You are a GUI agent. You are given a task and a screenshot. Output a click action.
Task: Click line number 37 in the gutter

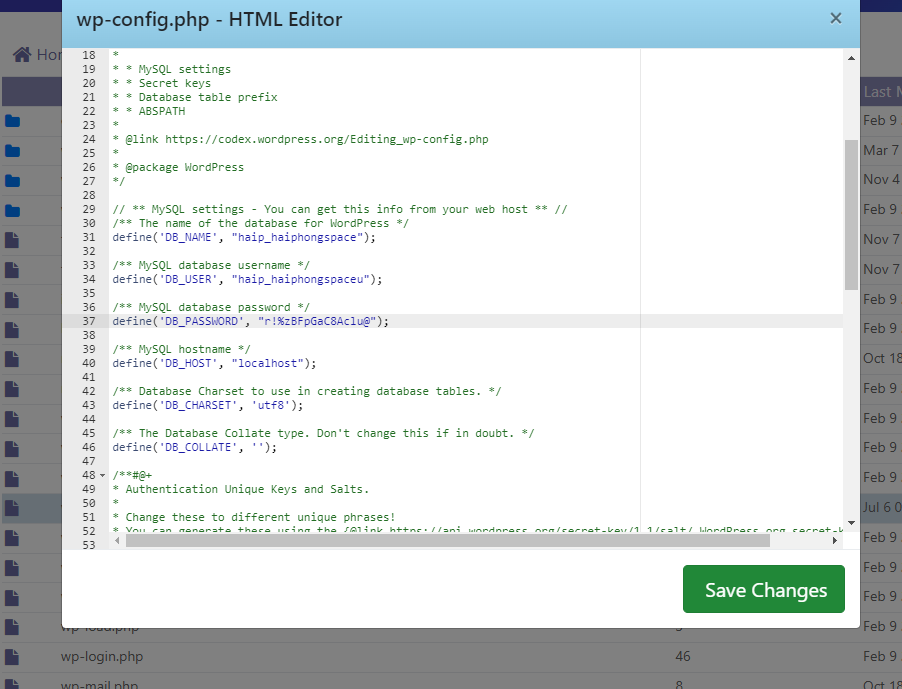click(x=89, y=321)
